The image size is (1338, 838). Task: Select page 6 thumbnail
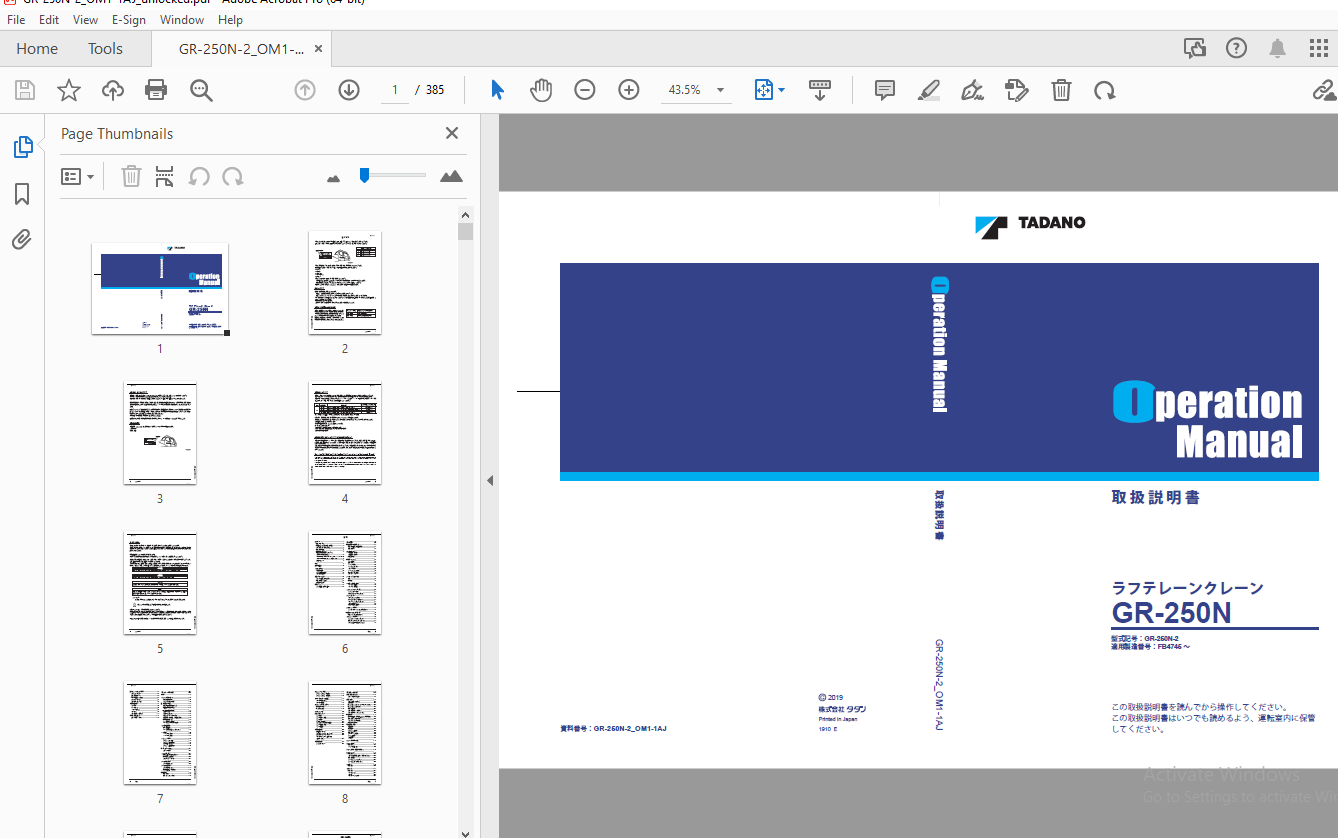345,583
